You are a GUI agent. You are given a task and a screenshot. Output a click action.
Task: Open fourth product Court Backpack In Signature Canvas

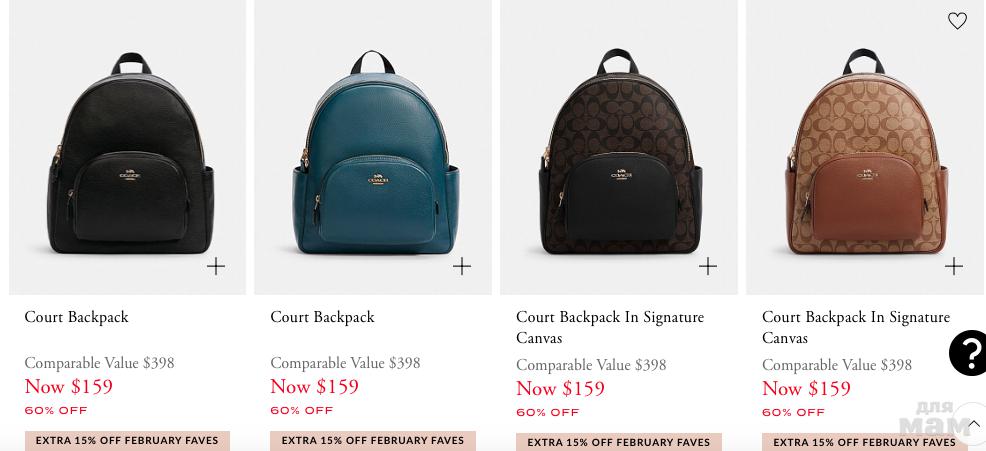tap(856, 327)
